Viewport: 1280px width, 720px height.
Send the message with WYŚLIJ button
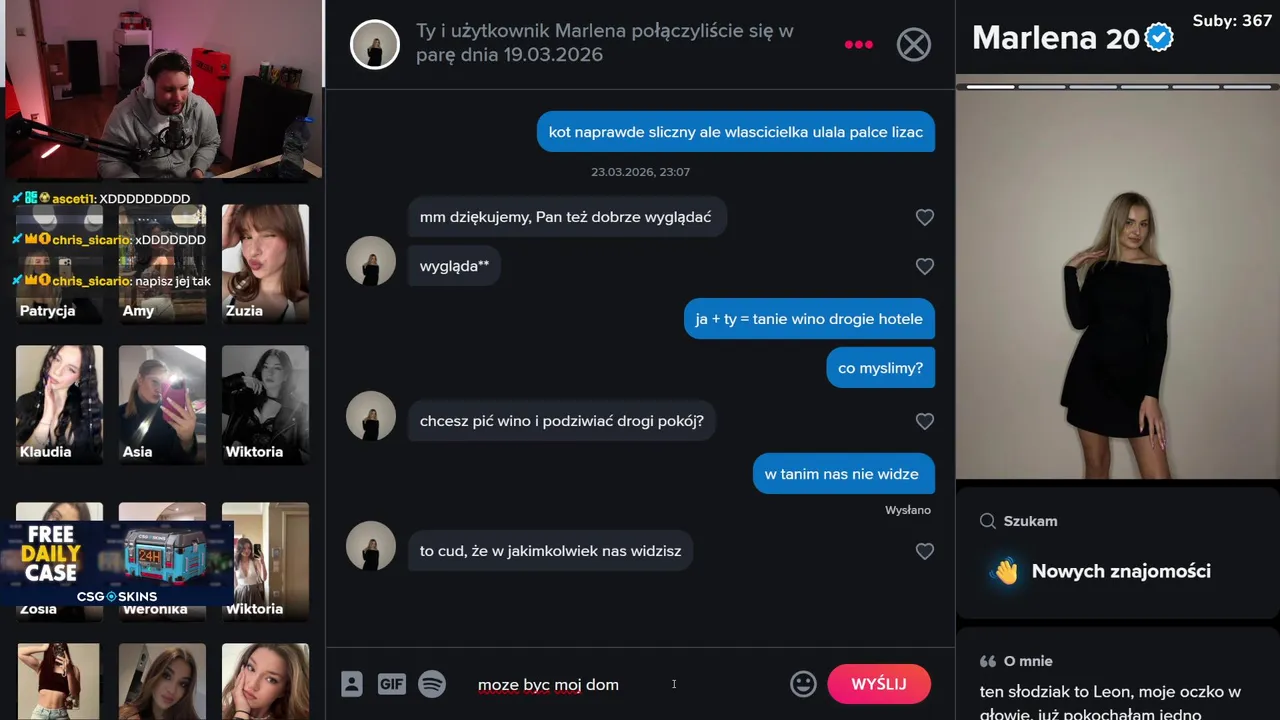coord(879,684)
